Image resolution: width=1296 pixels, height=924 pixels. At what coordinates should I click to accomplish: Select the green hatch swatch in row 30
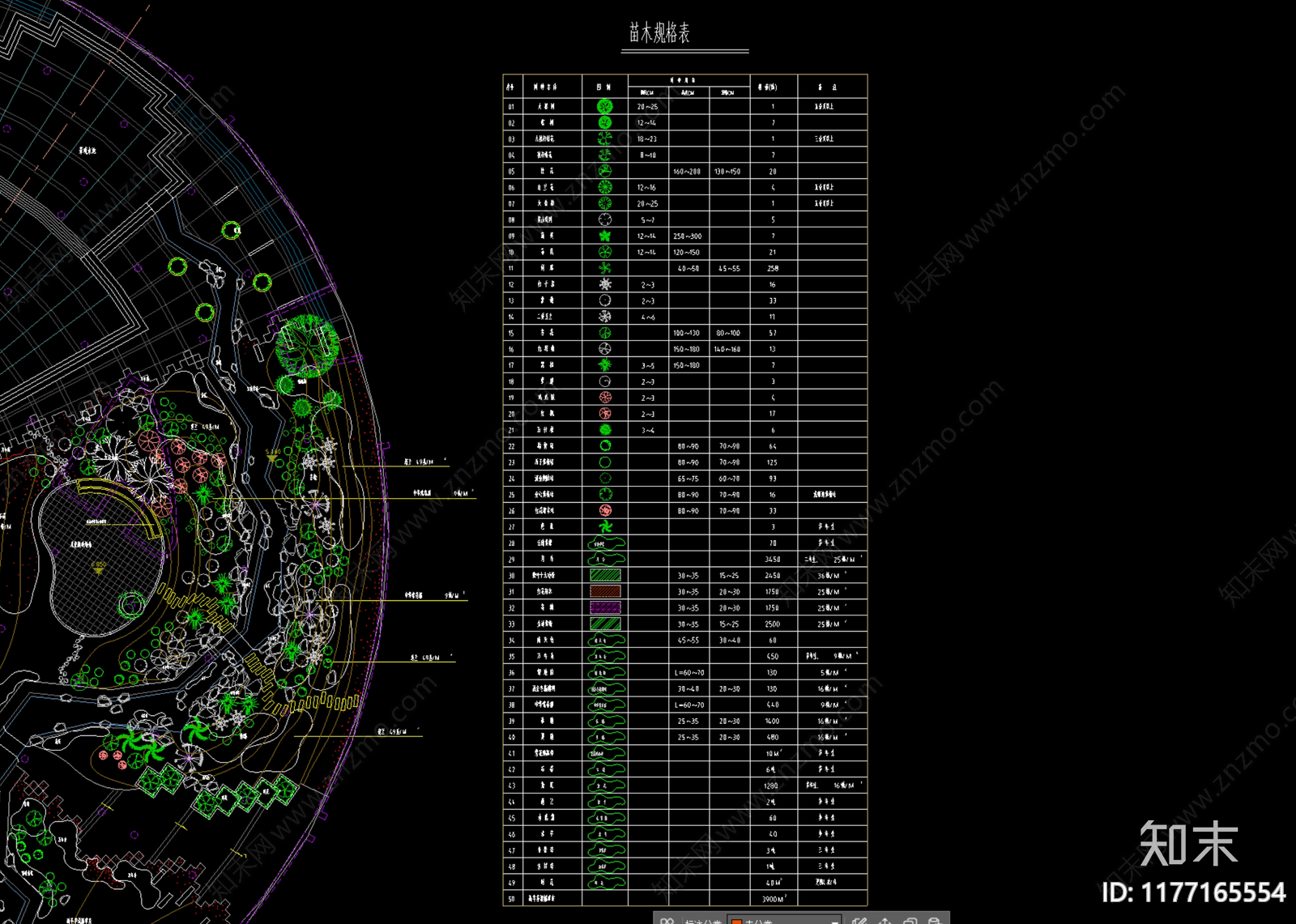605,575
